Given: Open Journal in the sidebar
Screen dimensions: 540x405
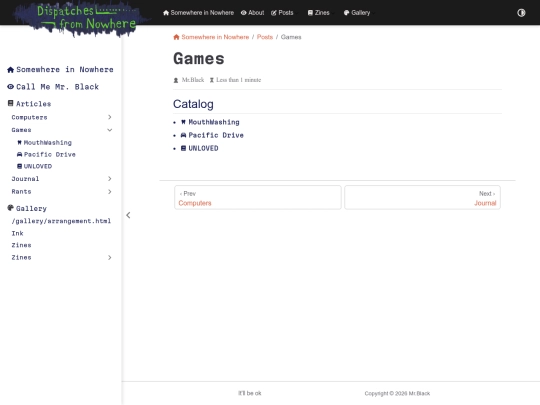Looking at the screenshot, I should (25, 179).
